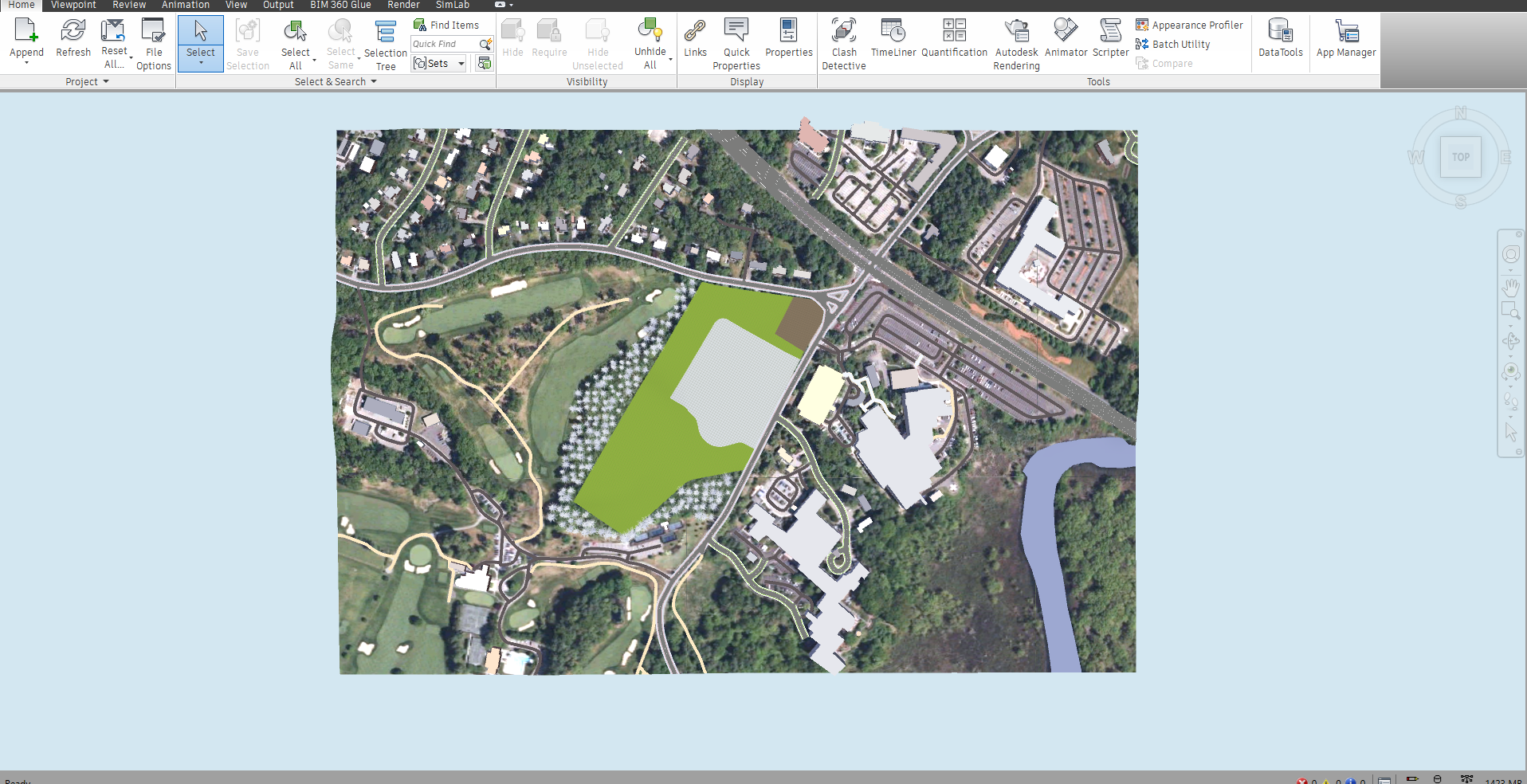The image size is (1527, 784).
Task: Select the Pan hand tool
Action: 1510,286
